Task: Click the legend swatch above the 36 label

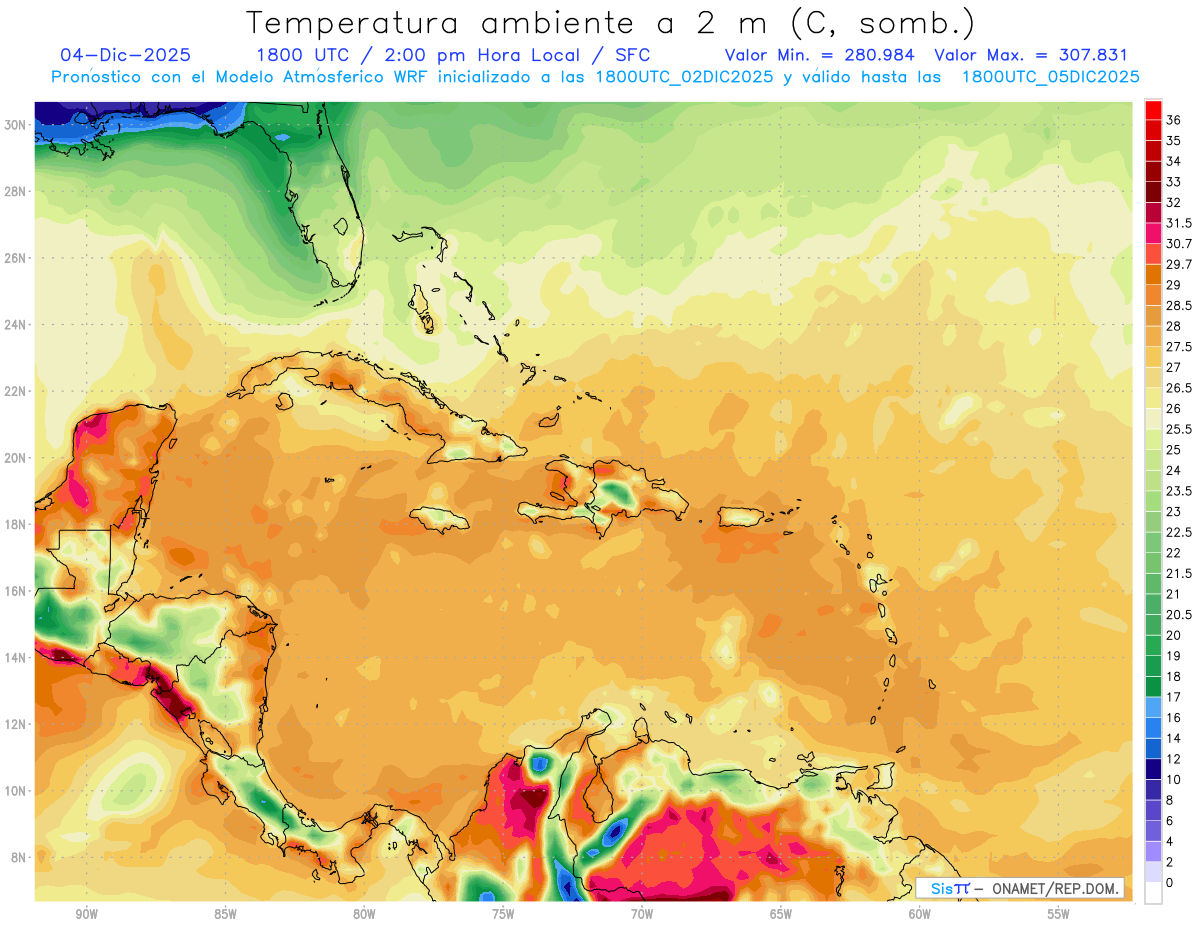Action: pyautogui.click(x=1153, y=110)
